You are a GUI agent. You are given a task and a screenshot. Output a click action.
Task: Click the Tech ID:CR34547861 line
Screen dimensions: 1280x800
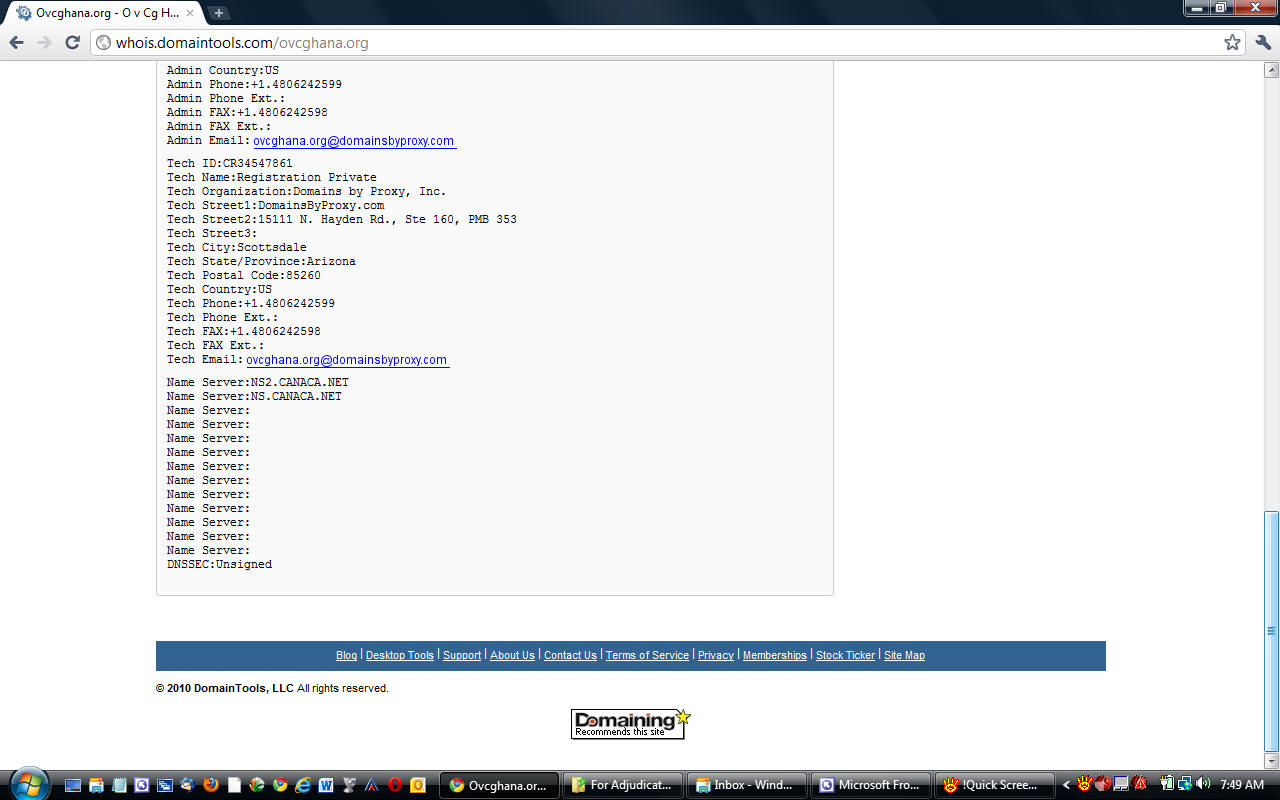230,164
